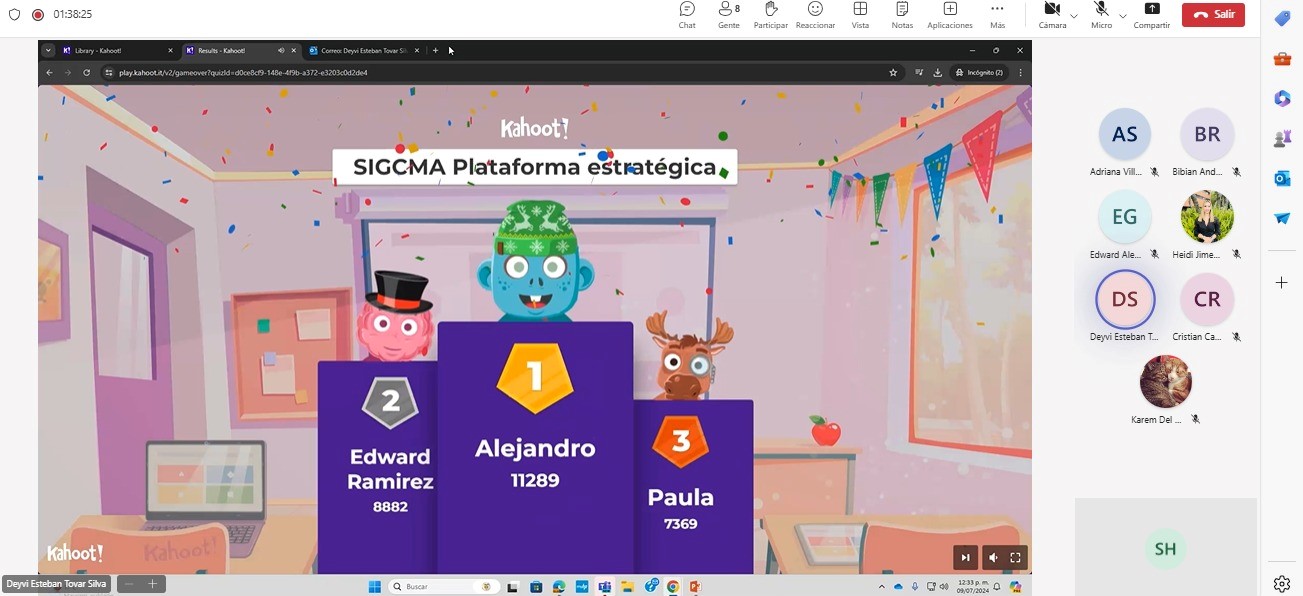Turn on the Cámara
This screenshot has width=1303, height=596.
point(1052,15)
